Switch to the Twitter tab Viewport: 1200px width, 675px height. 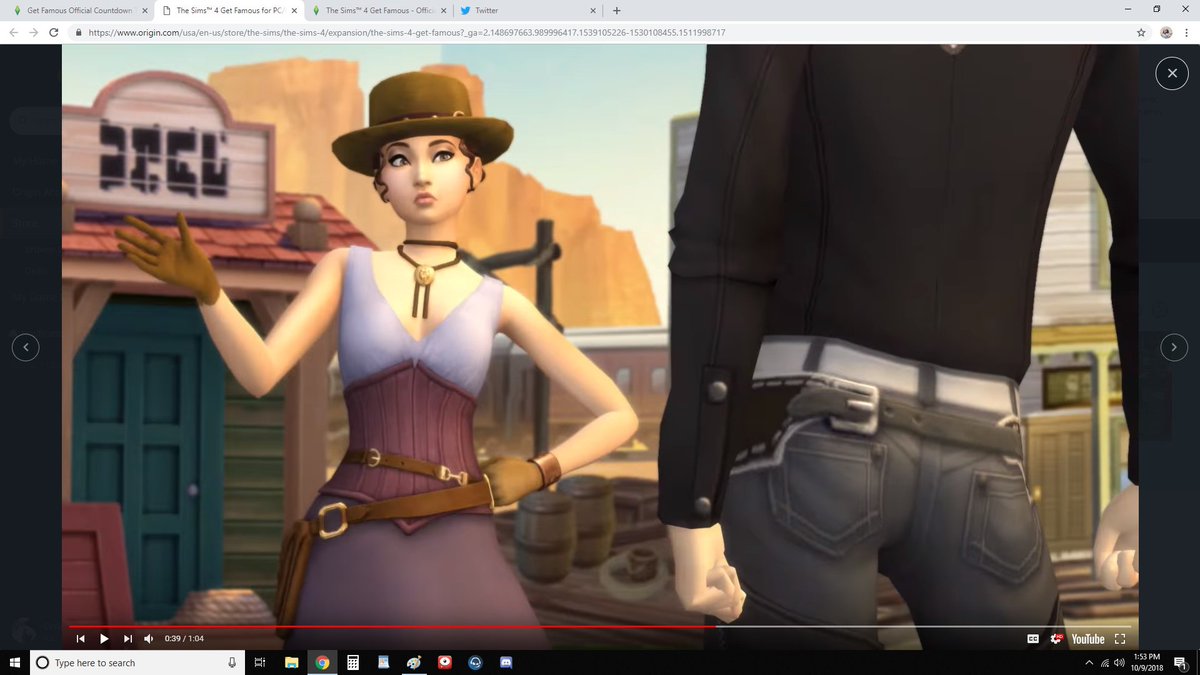(528, 10)
